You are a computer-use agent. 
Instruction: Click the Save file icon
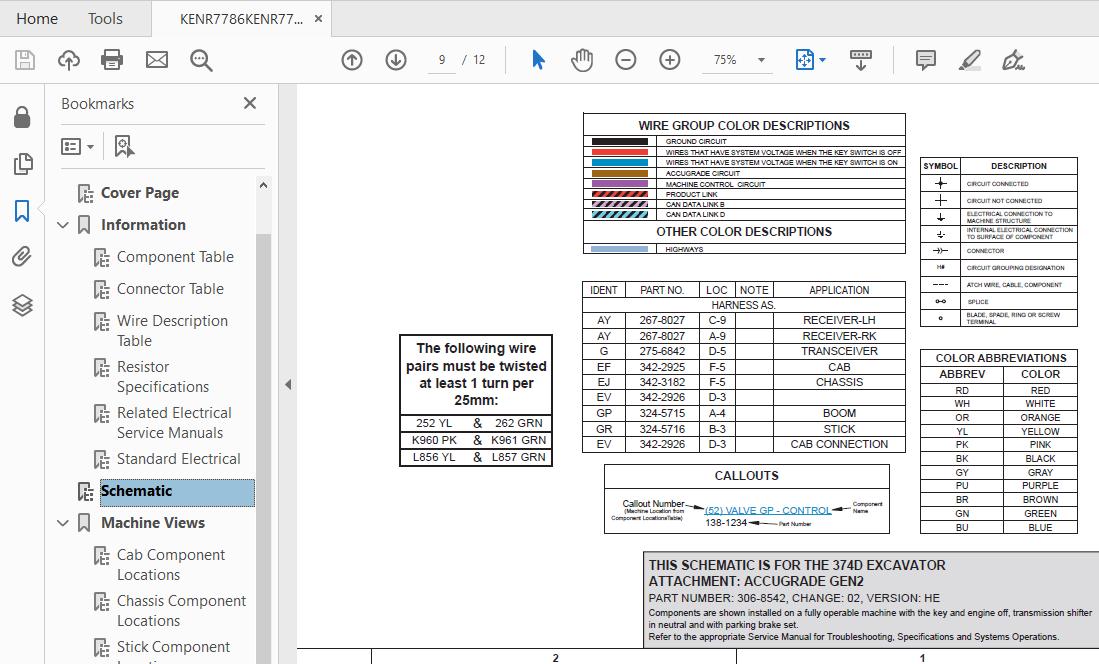pos(25,60)
